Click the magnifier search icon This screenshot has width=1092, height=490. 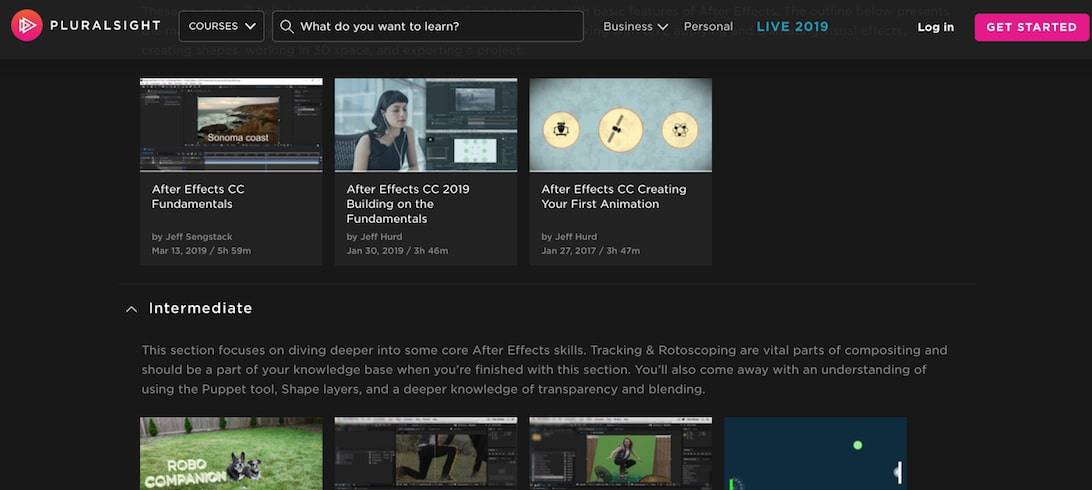[x=286, y=26]
